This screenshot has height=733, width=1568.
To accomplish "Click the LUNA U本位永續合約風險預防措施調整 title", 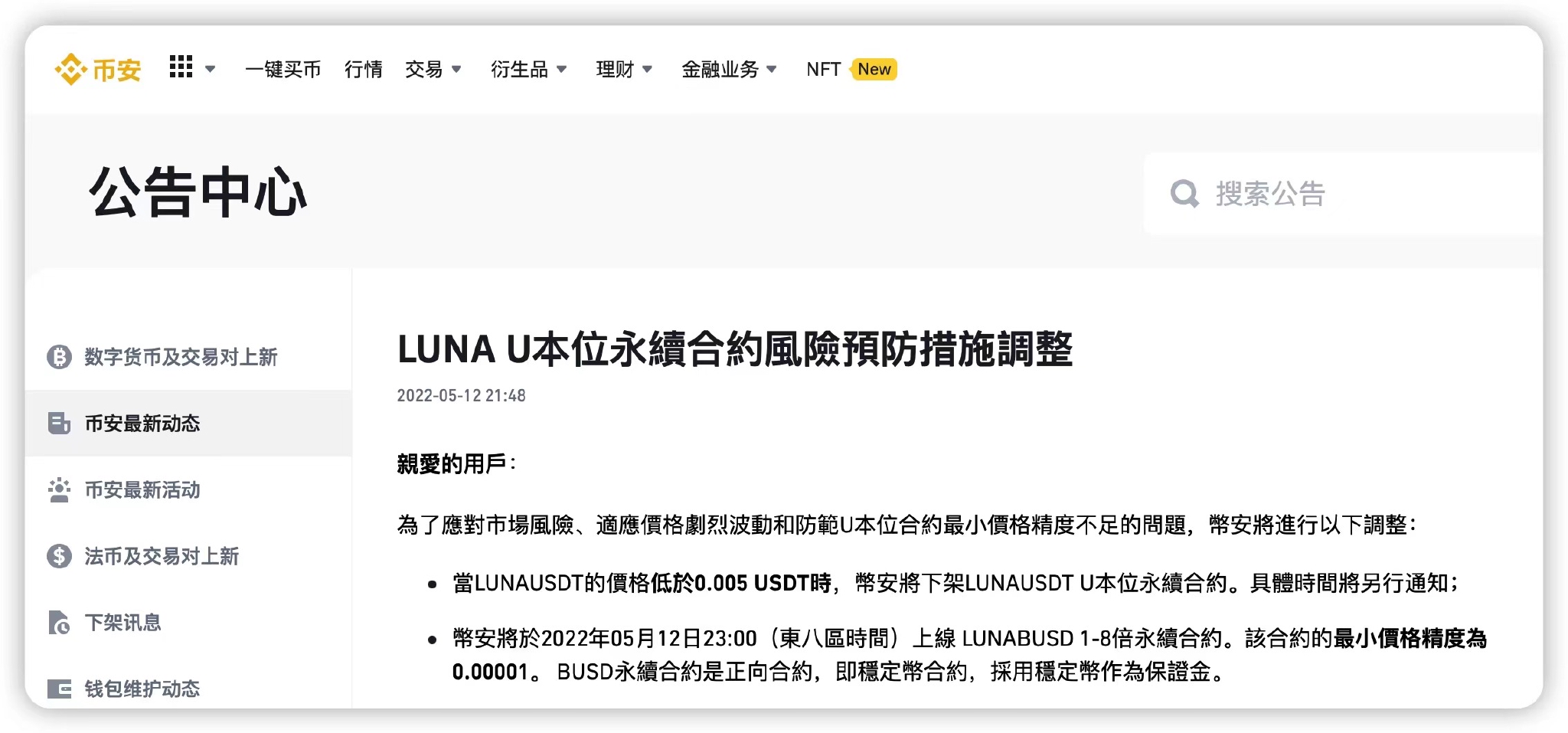I will [x=735, y=349].
